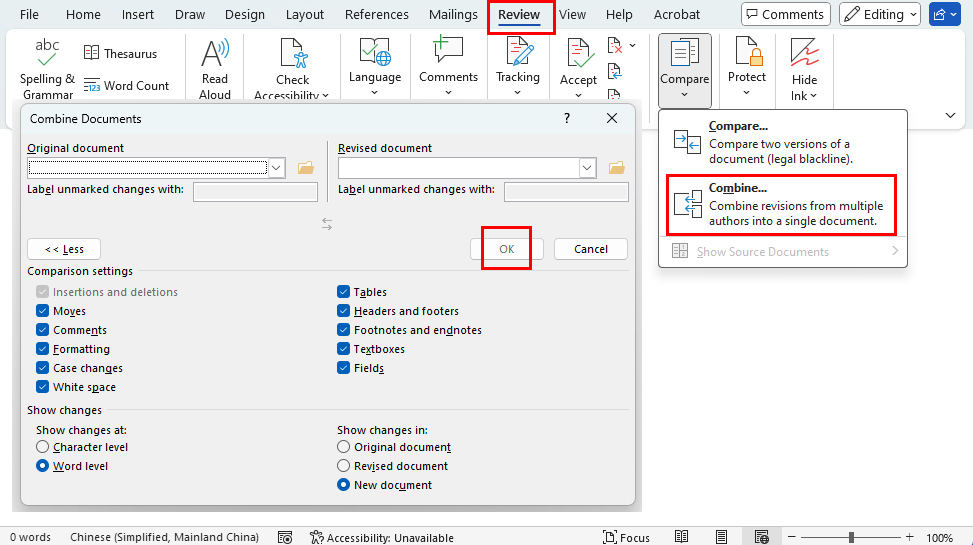The image size is (973, 545).
Task: Click the Cancel button
Action: coord(590,249)
